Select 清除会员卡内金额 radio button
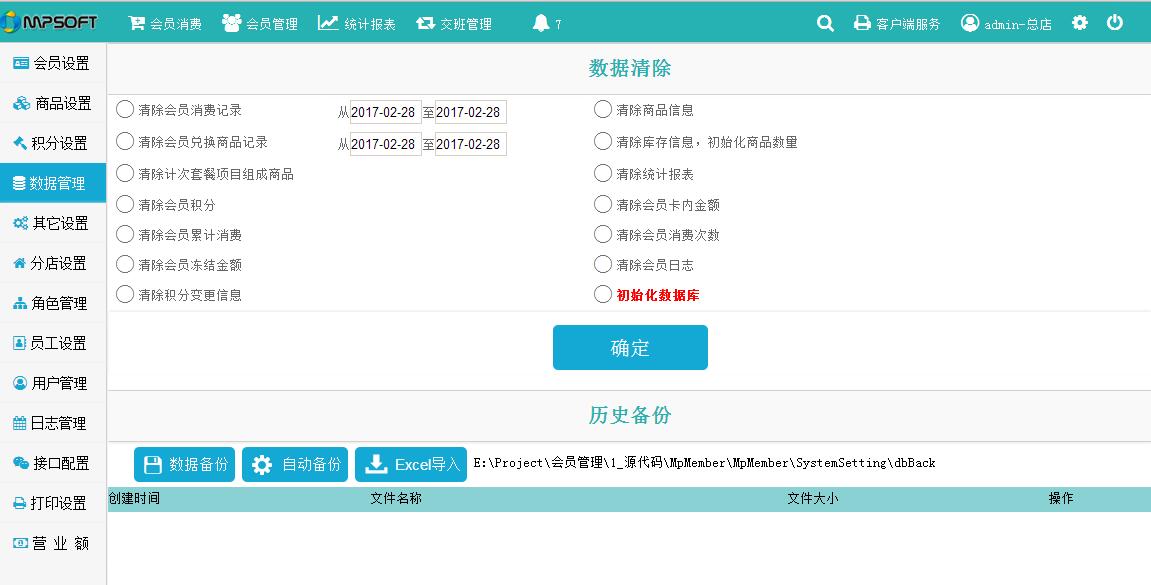Viewport: 1151px width, 585px height. [x=603, y=204]
